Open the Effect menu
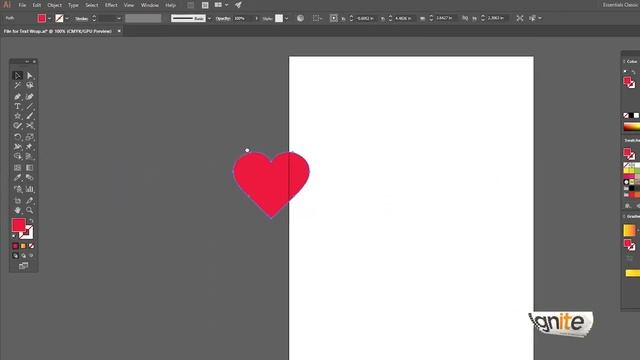This screenshot has height=360, width=640. point(111,5)
